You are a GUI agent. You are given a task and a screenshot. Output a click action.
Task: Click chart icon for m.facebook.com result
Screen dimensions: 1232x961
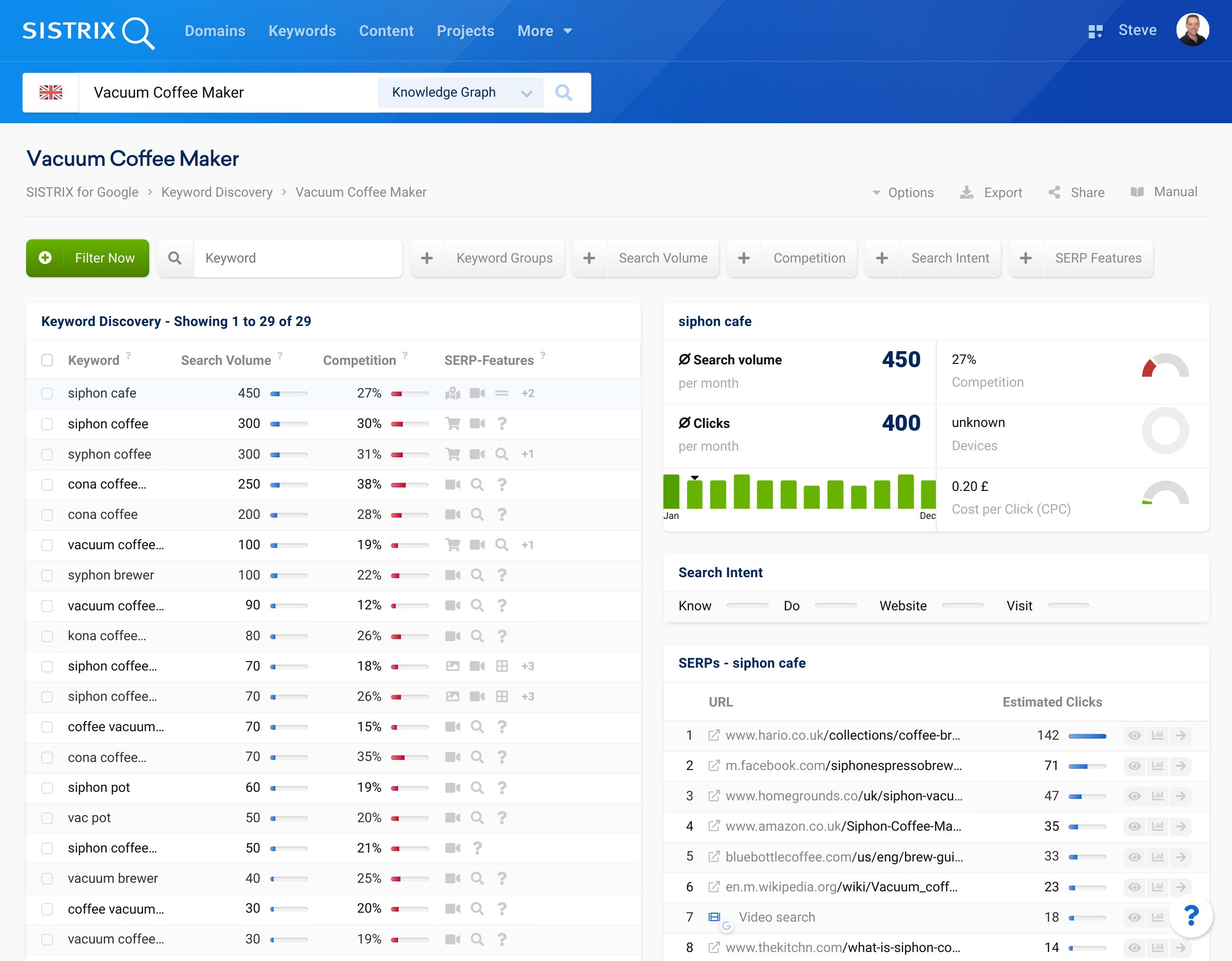[1158, 766]
